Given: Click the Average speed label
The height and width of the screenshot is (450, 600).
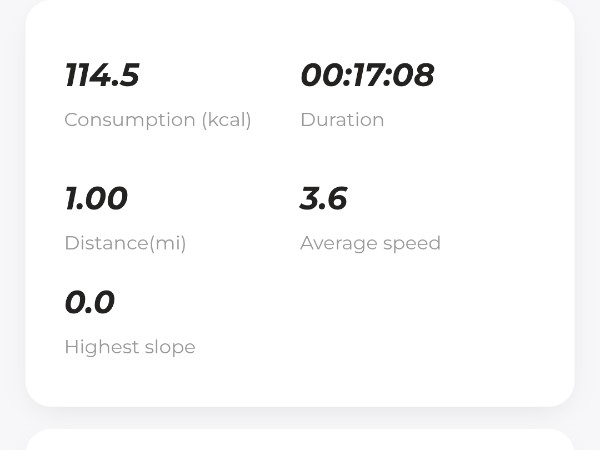Looking at the screenshot, I should pyautogui.click(x=370, y=243).
